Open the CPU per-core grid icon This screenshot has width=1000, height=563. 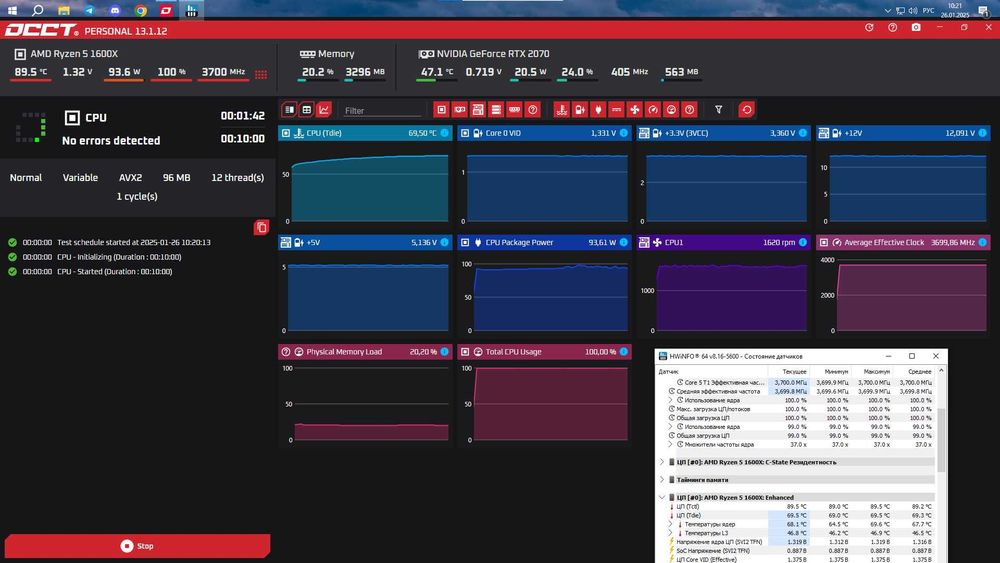[x=261, y=74]
